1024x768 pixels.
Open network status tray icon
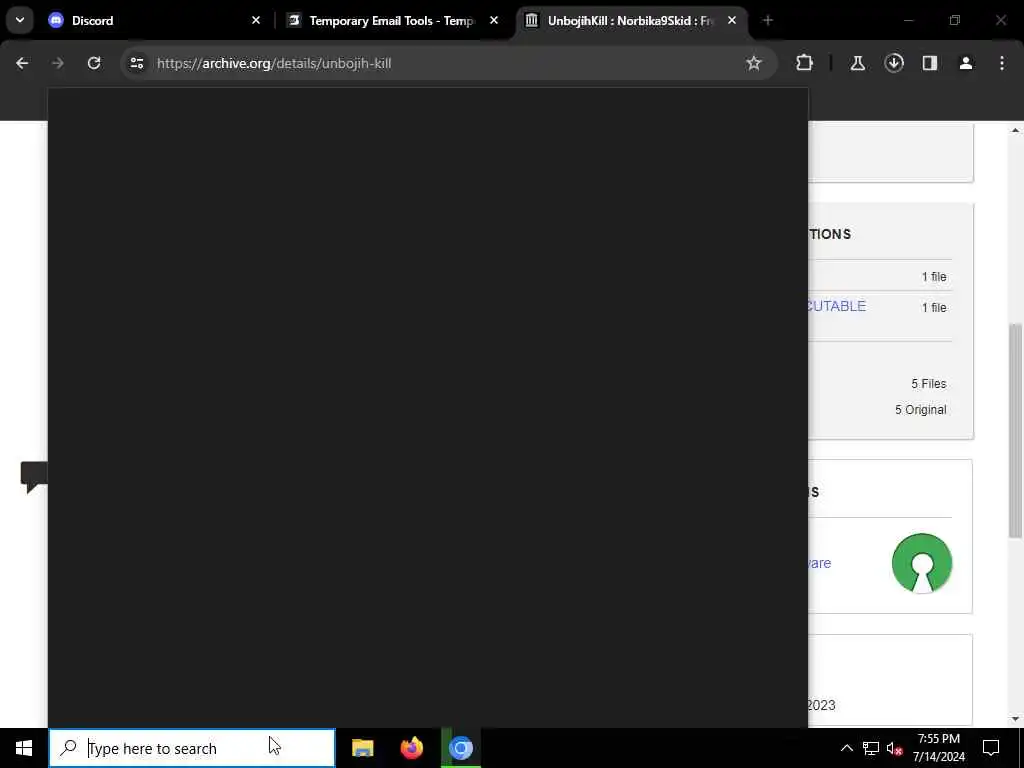tap(871, 748)
